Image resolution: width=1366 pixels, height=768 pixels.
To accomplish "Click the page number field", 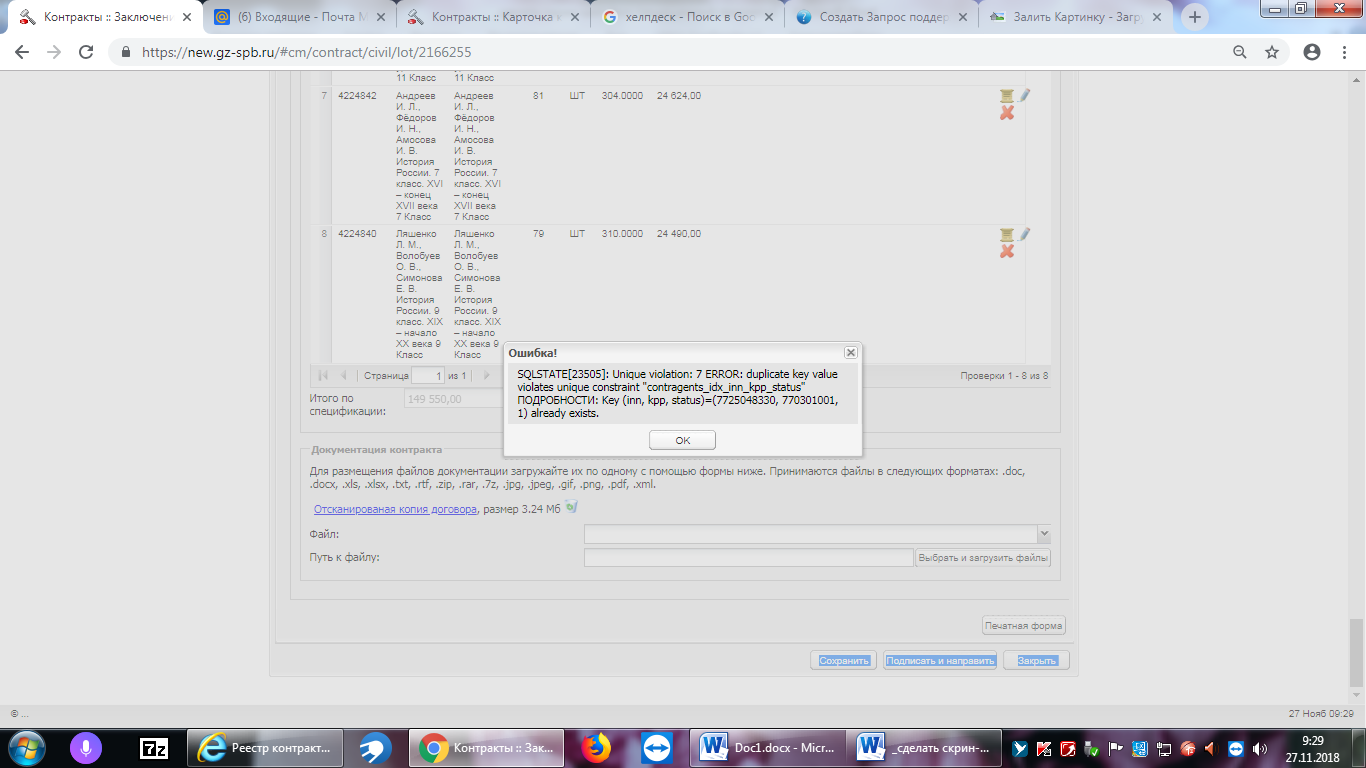I will (x=428, y=376).
